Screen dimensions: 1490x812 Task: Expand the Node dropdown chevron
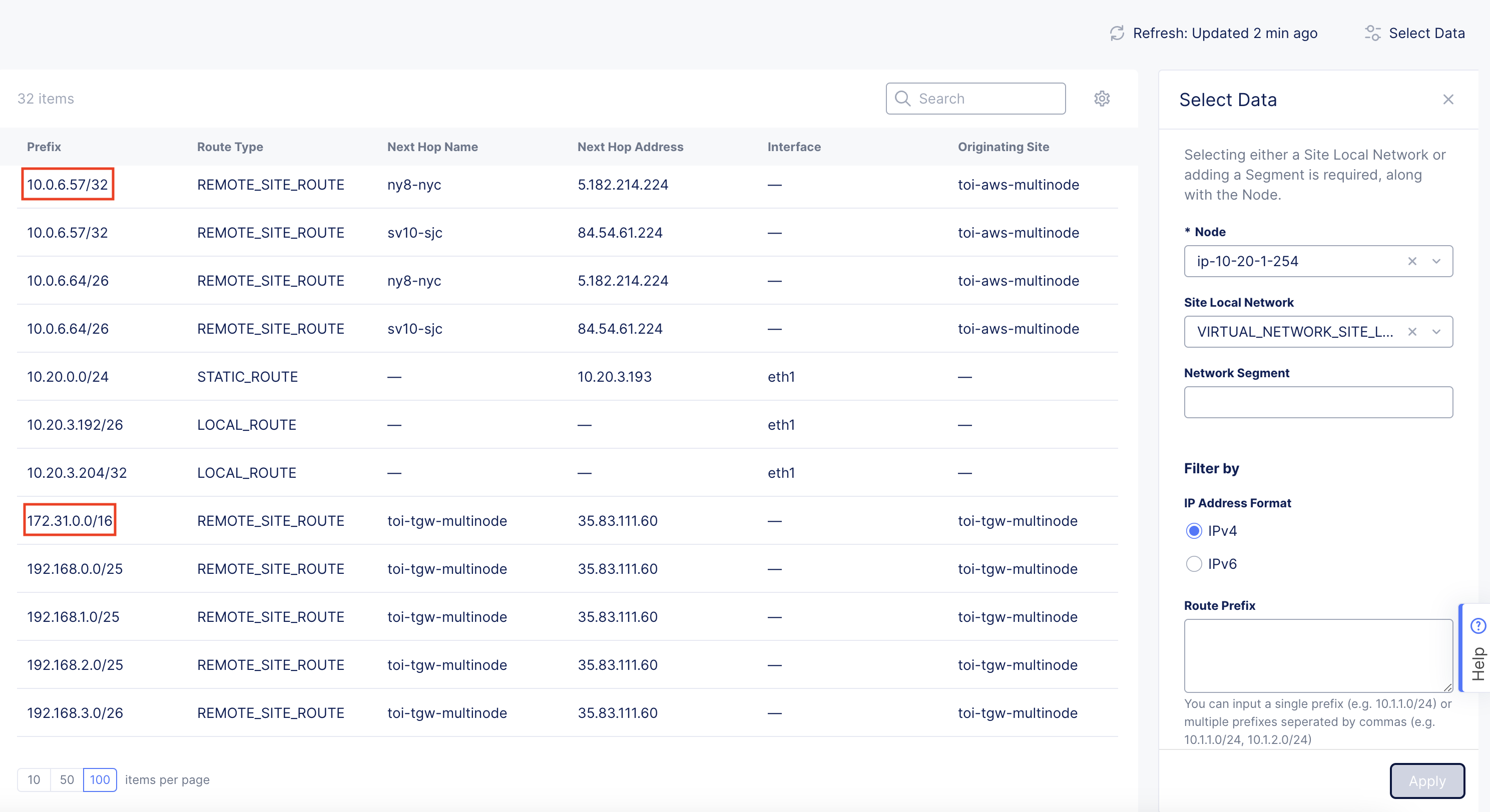click(1436, 261)
